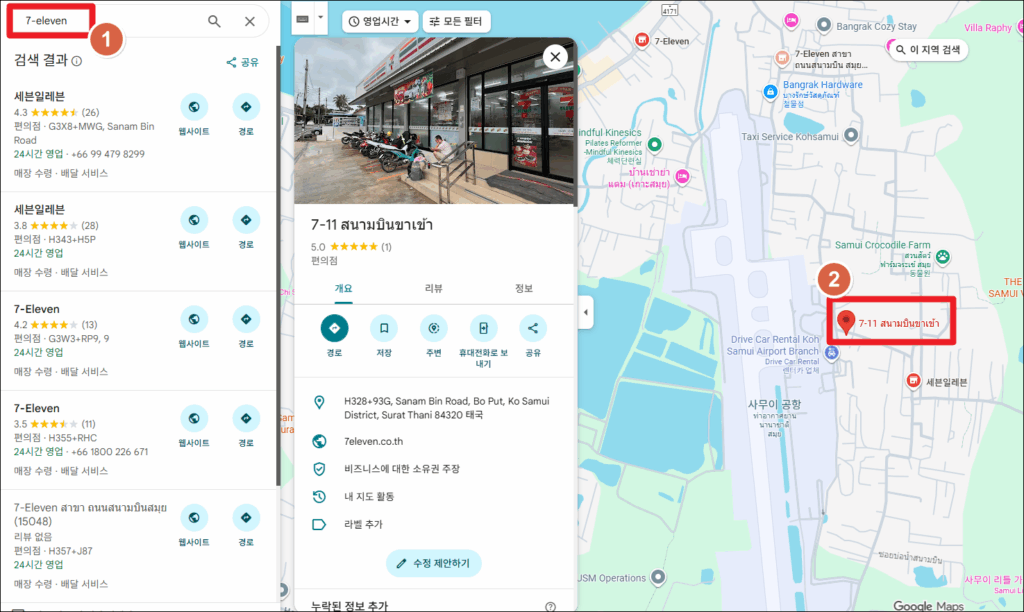Click 이 지역 검색 on the map
The width and height of the screenshot is (1024, 612).
coord(928,50)
